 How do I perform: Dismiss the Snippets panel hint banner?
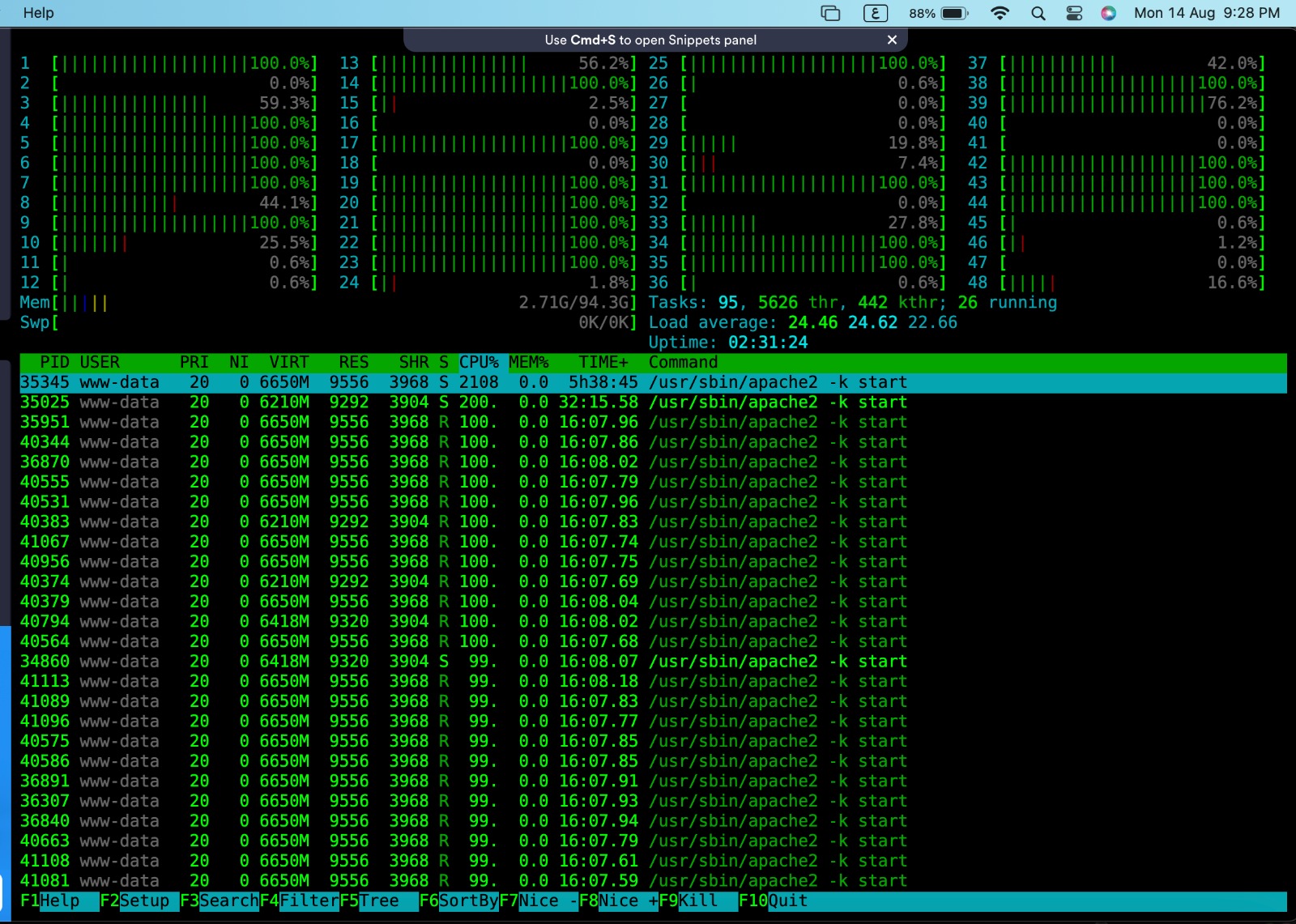click(892, 40)
